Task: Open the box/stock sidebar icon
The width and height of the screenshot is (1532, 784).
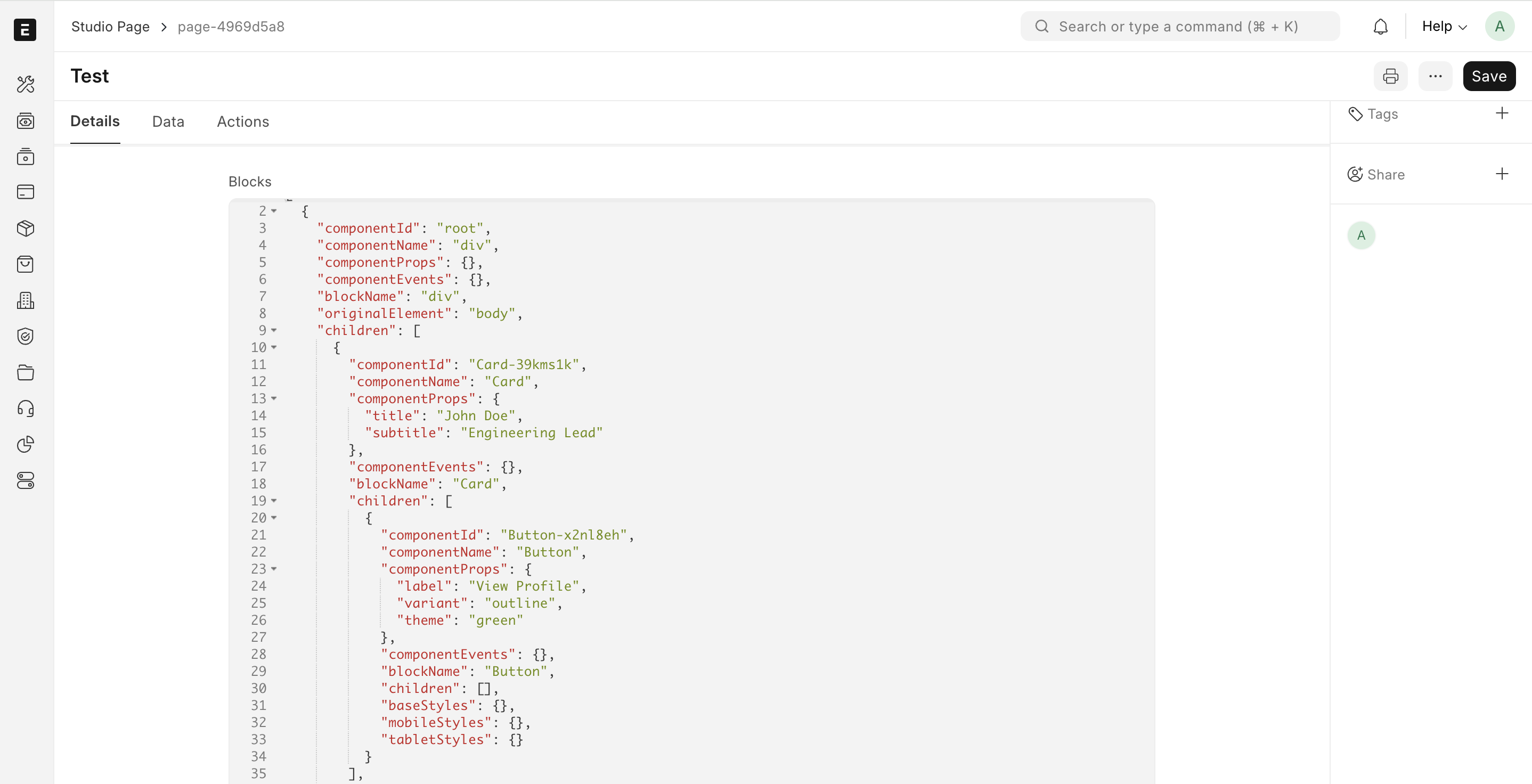Action: point(26,228)
